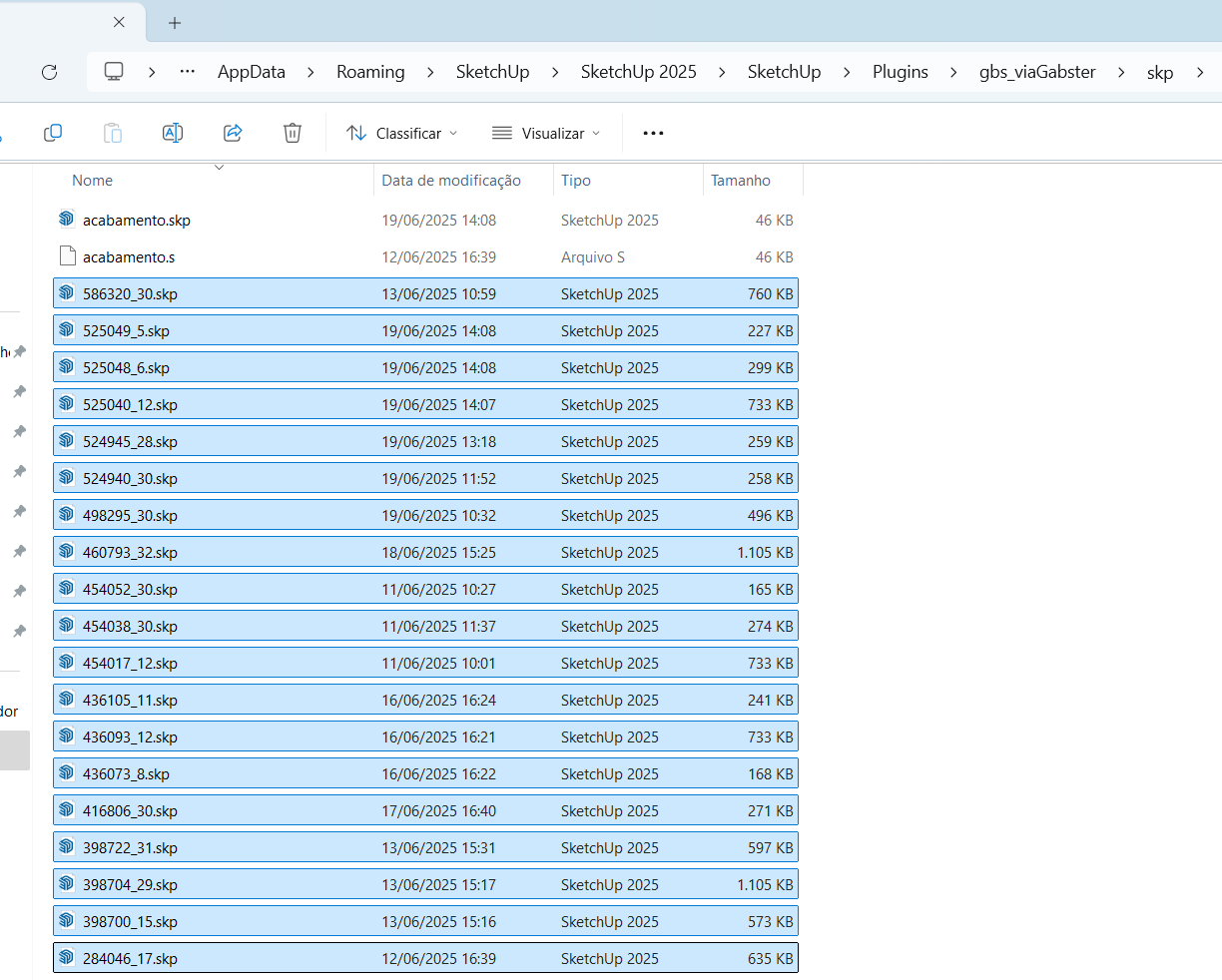Click the size 496 KB
1222x980 pixels.
771,515
